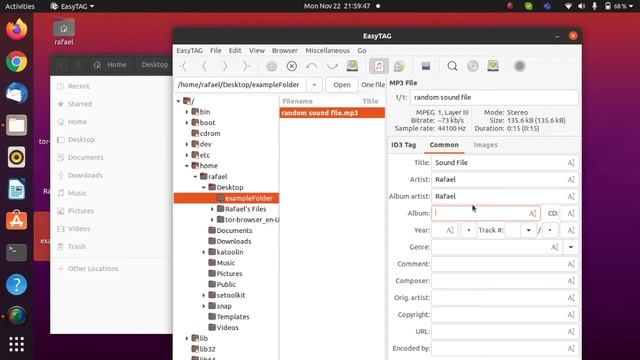Open the Miscellaneous menu
The width and height of the screenshot is (640, 360).
point(327,51)
